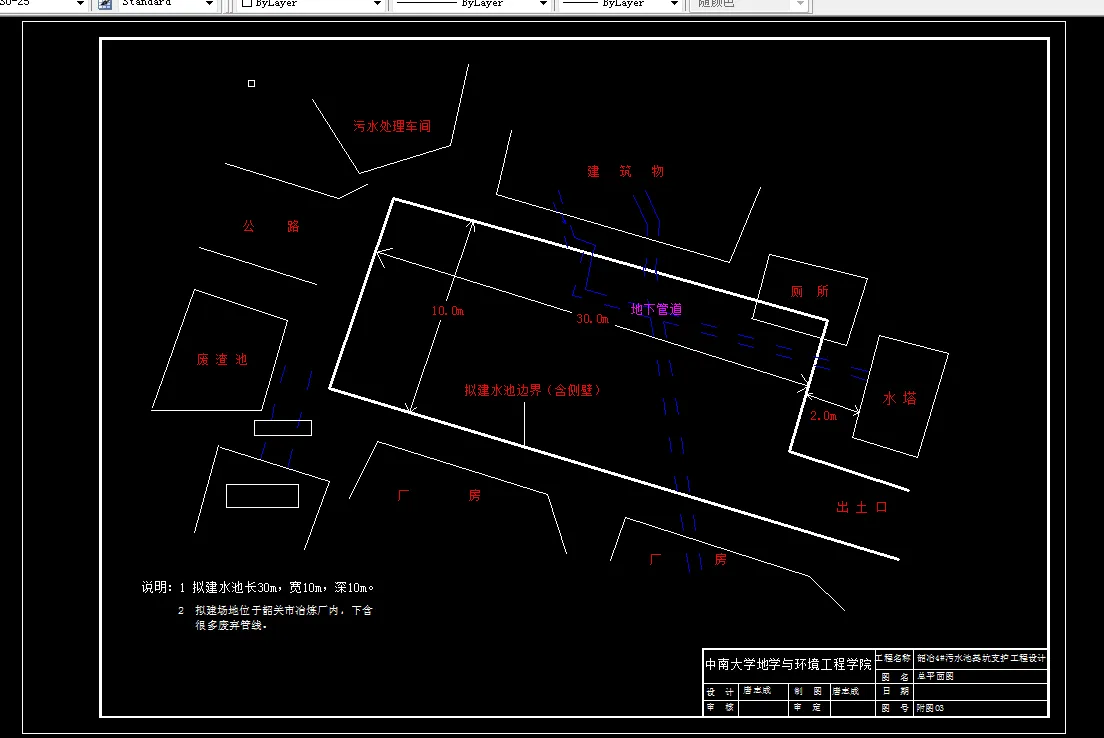Click the 水塔 label

point(900,399)
